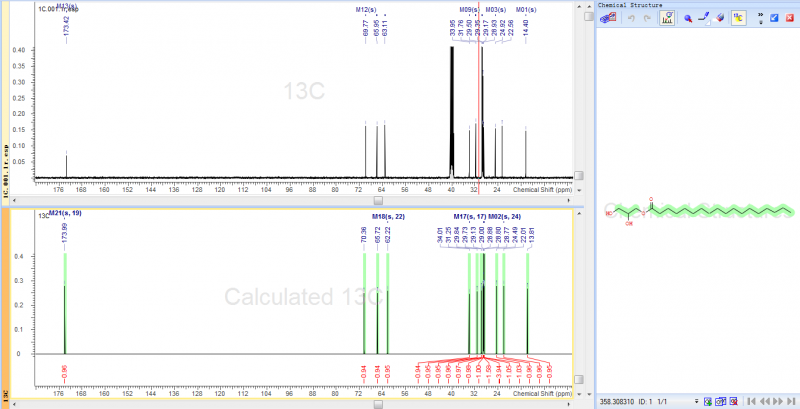Screen dimensions: 800x409
Task: Open the structure options dropdown in status bar
Action: click(696, 402)
